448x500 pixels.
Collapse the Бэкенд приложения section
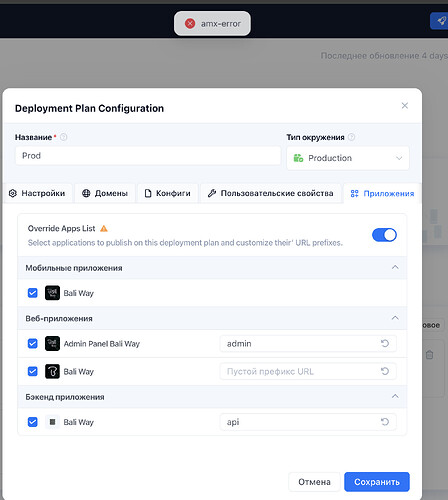tap(395, 396)
